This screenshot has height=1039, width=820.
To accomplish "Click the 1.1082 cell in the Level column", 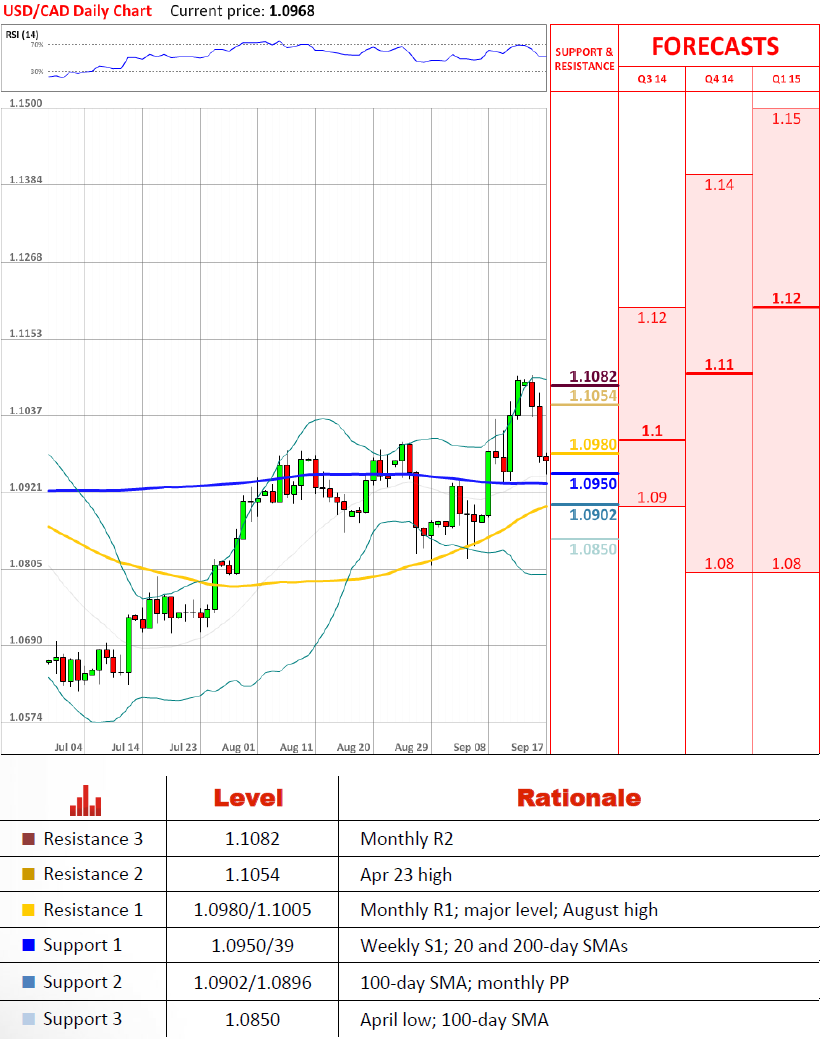I will pyautogui.click(x=252, y=839).
